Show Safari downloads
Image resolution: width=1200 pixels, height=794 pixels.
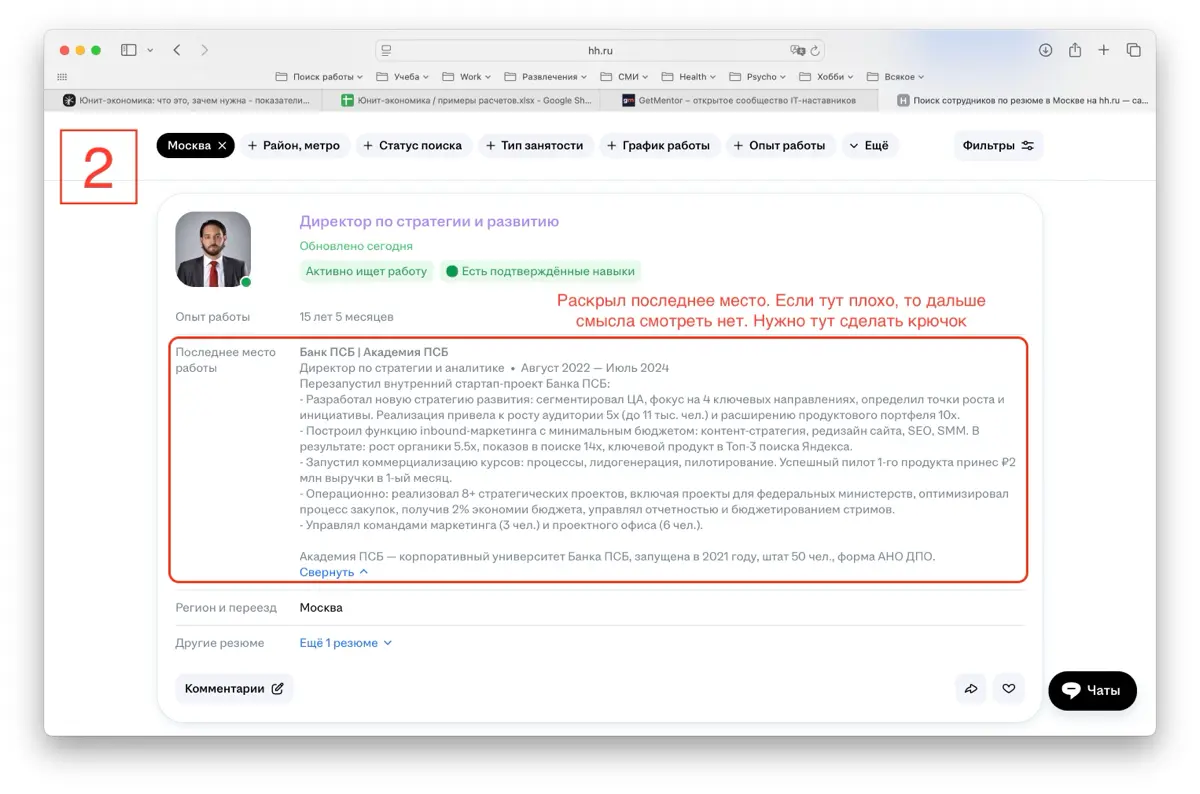(x=1045, y=50)
